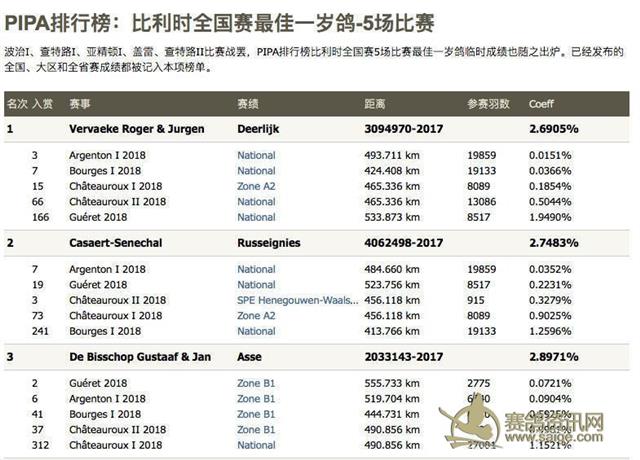Image resolution: width=640 pixels, height=460 pixels.
Task: Open National link beside 413.766 km
Action: (x=256, y=331)
